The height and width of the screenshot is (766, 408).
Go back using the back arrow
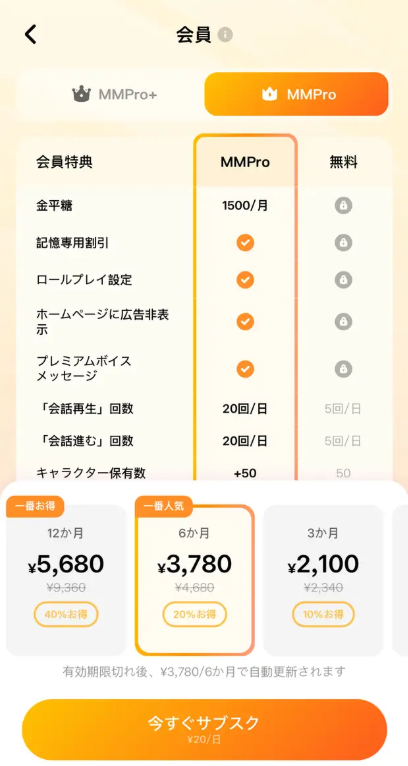[31, 35]
